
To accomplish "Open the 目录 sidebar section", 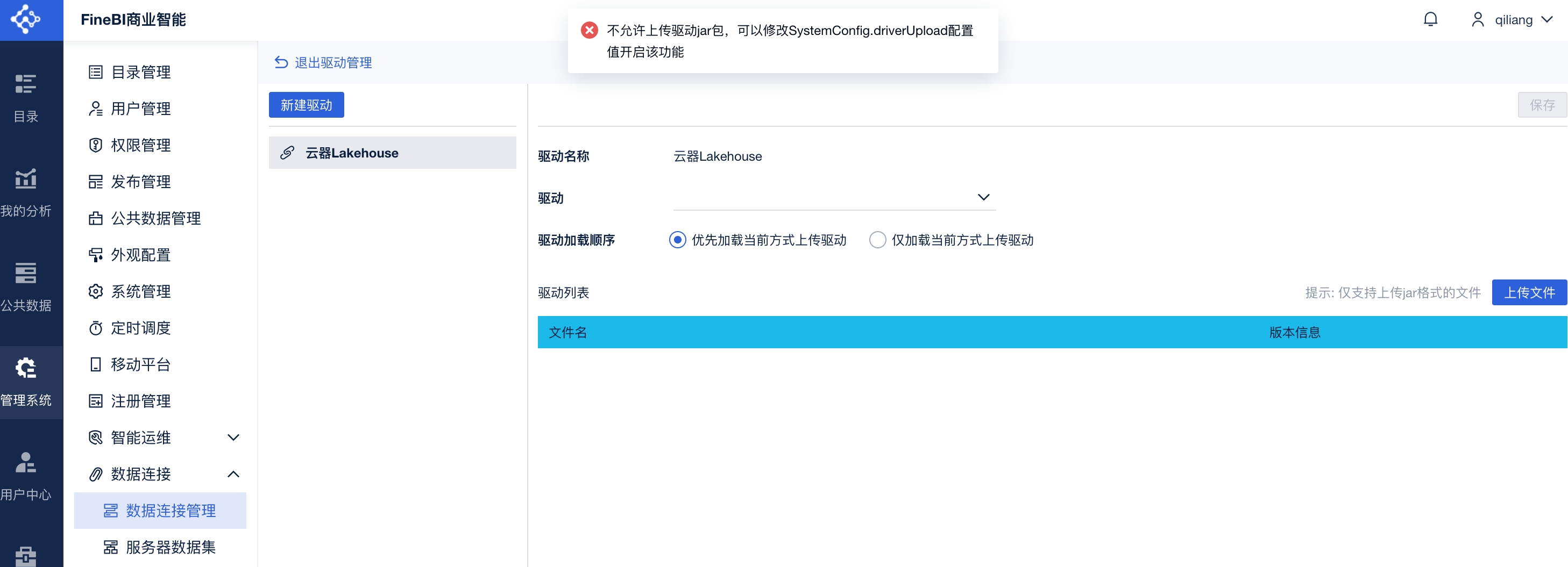I will pyautogui.click(x=26, y=97).
